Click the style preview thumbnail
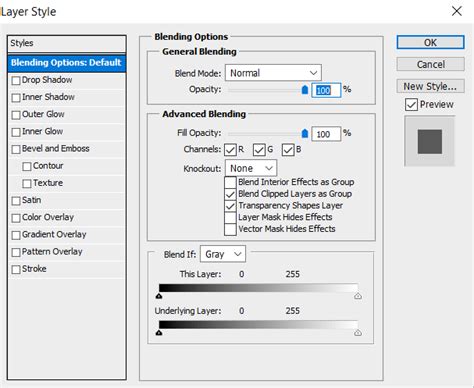Image resolution: width=474 pixels, height=388 pixels. (x=430, y=141)
